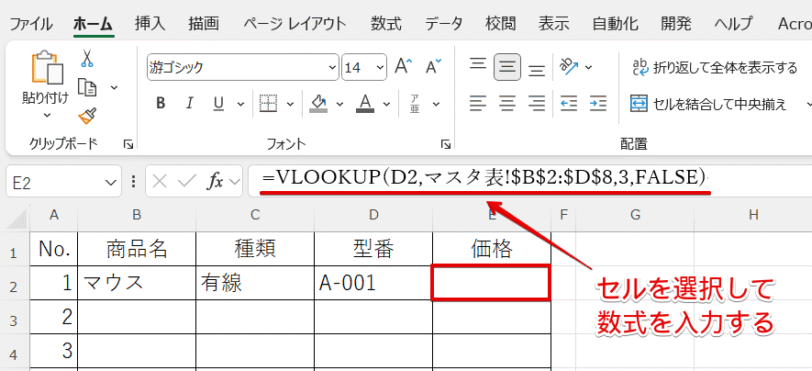Click the Insert Function fx icon
The height and width of the screenshot is (371, 812).
(x=215, y=182)
